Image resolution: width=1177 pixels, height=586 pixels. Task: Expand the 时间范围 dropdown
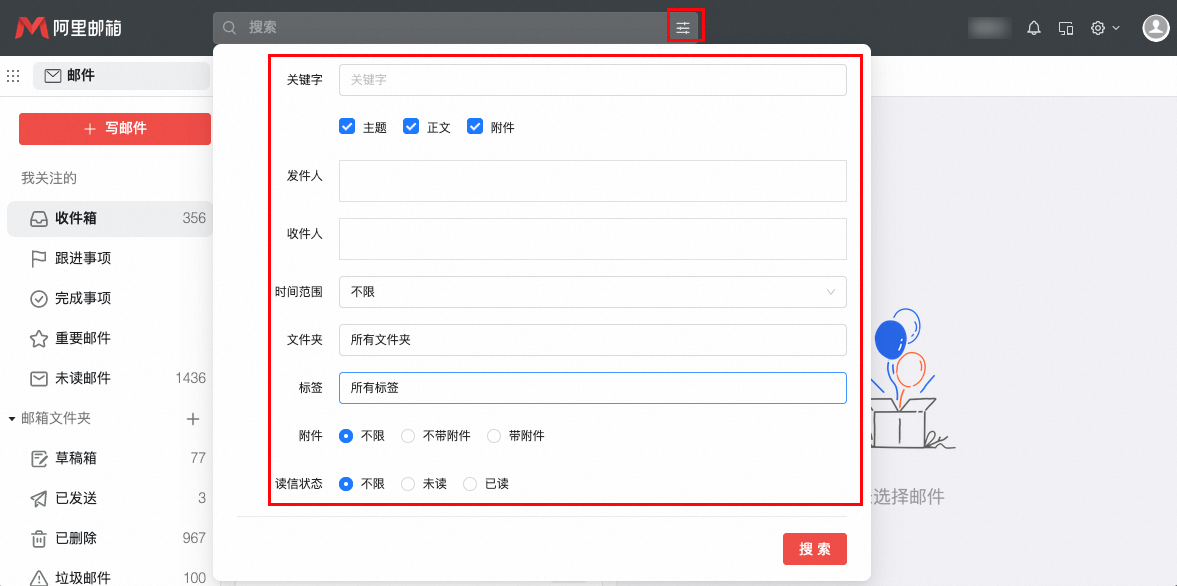coord(592,292)
